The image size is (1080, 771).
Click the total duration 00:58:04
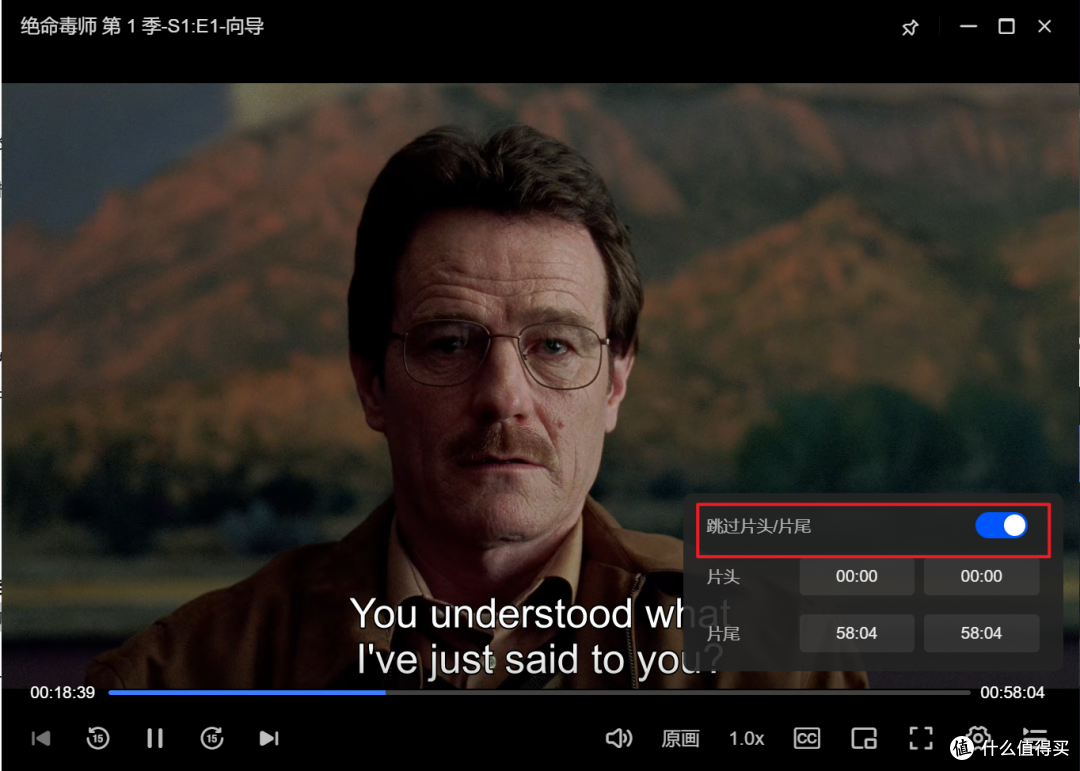1012,692
